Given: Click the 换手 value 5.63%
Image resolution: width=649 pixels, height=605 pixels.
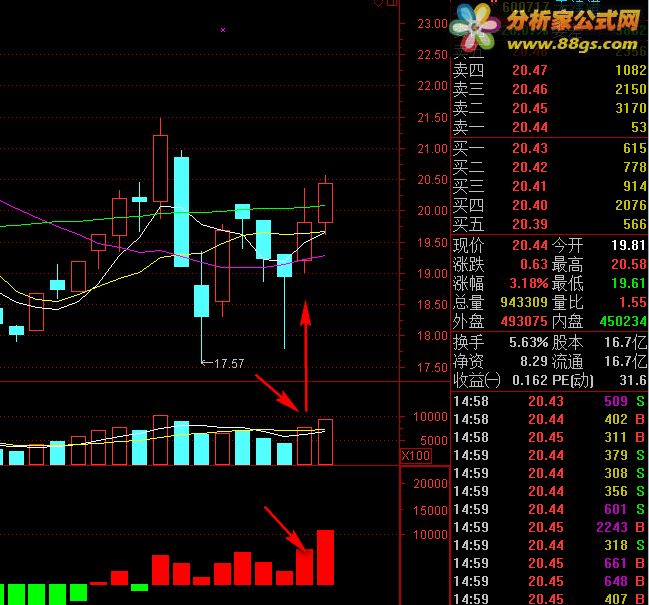Looking at the screenshot, I should 529,342.
